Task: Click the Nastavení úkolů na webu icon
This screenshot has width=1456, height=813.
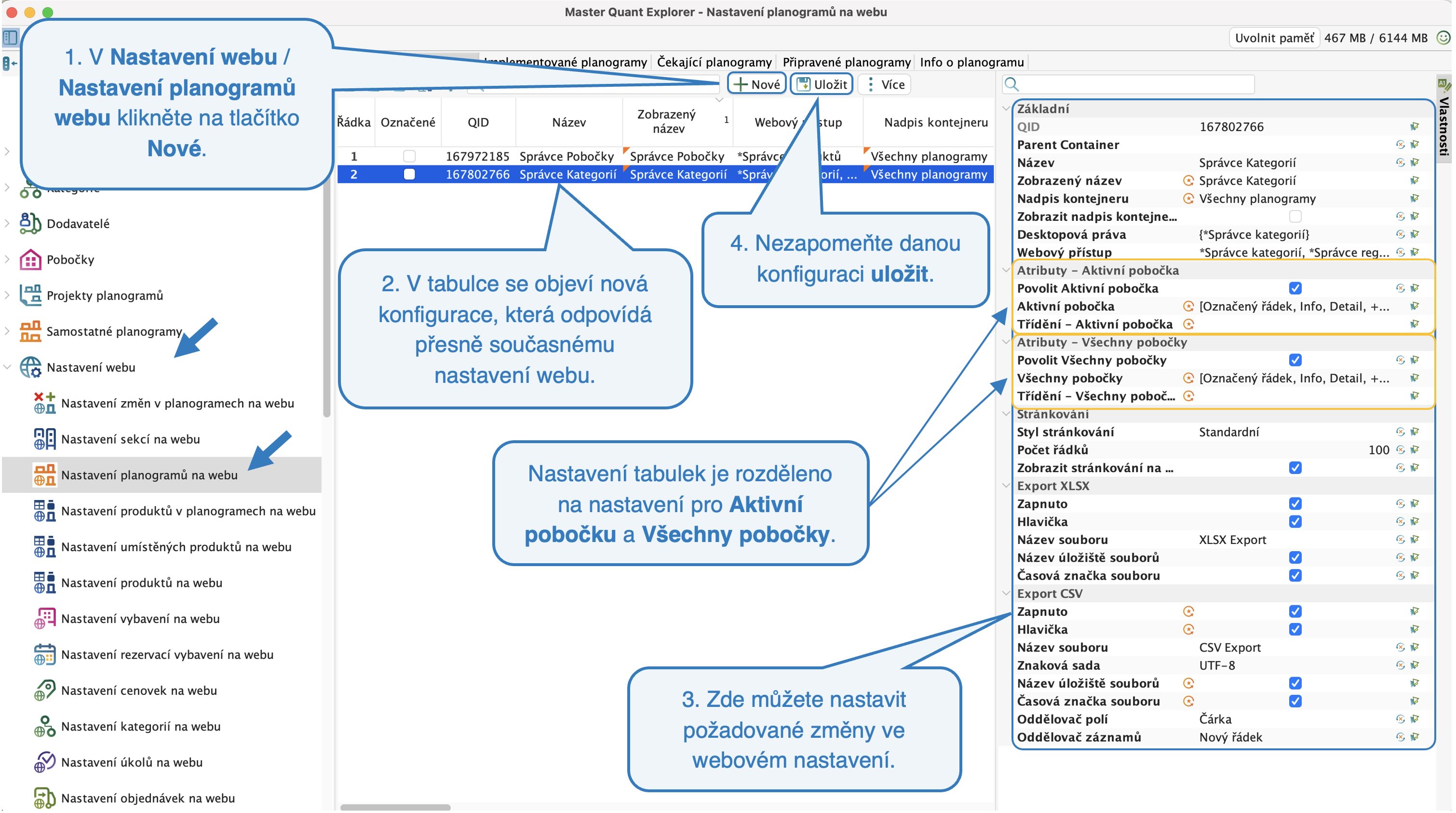Action: click(x=45, y=762)
